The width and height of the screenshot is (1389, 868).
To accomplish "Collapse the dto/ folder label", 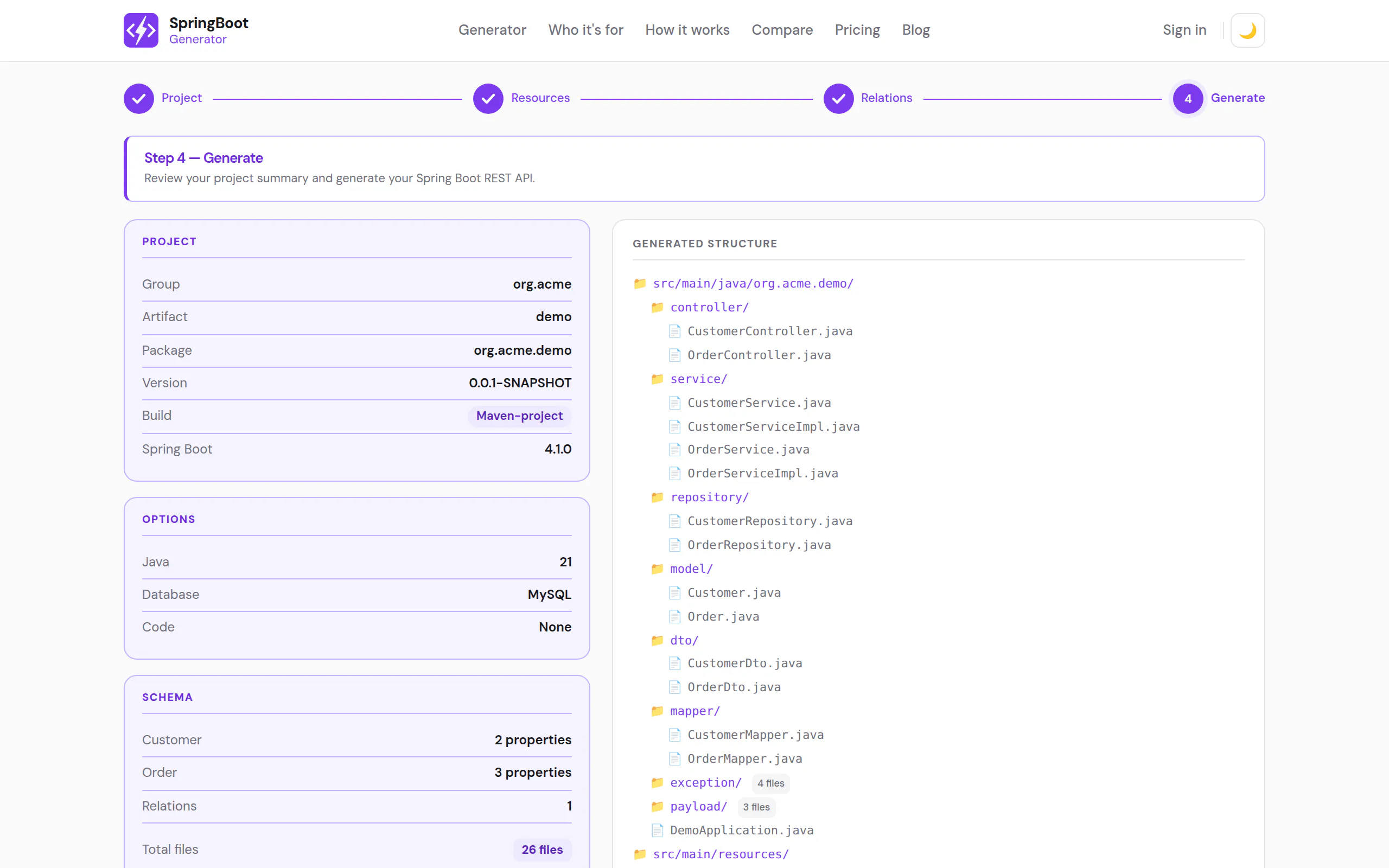I will coord(684,640).
